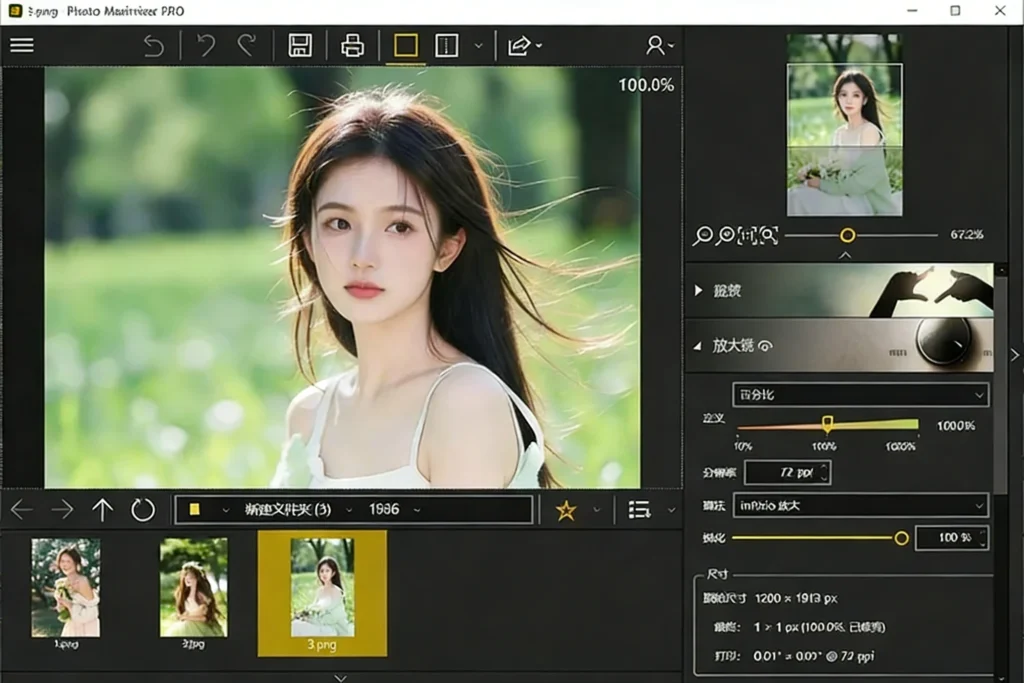This screenshot has height=683, width=1024.
Task: Click the refresh folder icon
Action: pyautogui.click(x=143, y=510)
